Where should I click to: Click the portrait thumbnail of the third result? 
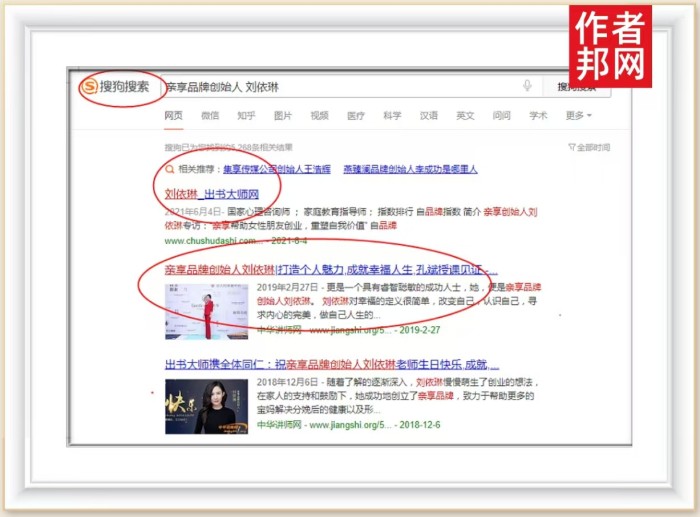206,406
